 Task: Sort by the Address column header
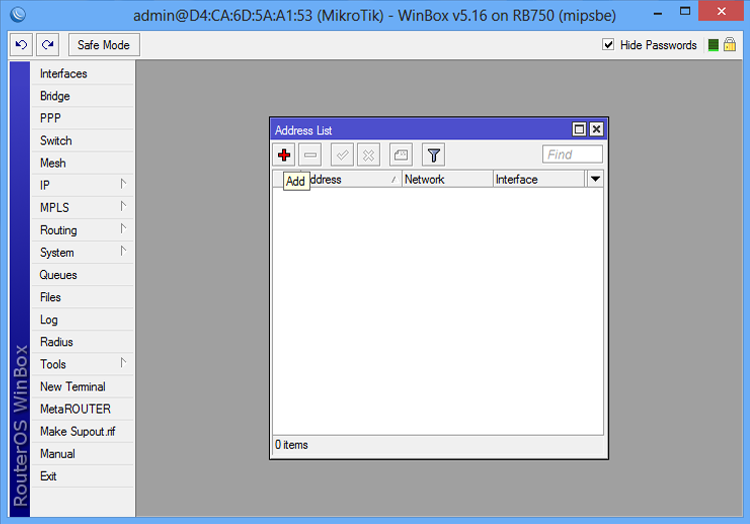(352, 179)
